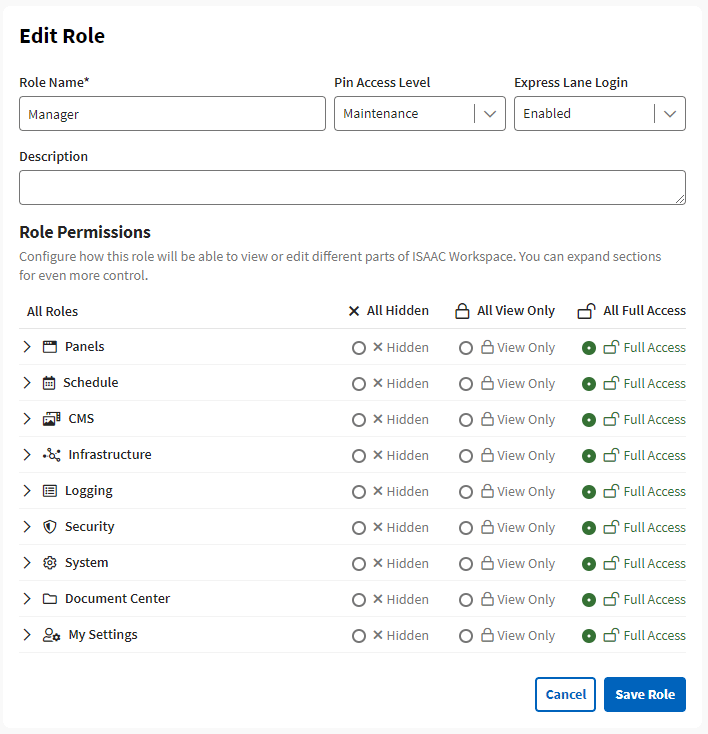Focus the Description text area

pyautogui.click(x=352, y=187)
